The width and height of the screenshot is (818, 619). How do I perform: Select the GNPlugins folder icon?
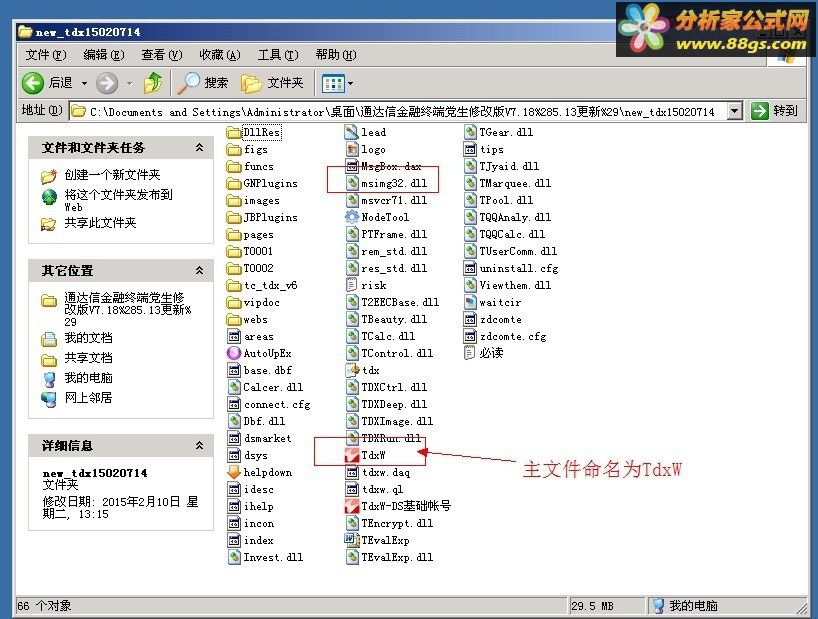(234, 183)
